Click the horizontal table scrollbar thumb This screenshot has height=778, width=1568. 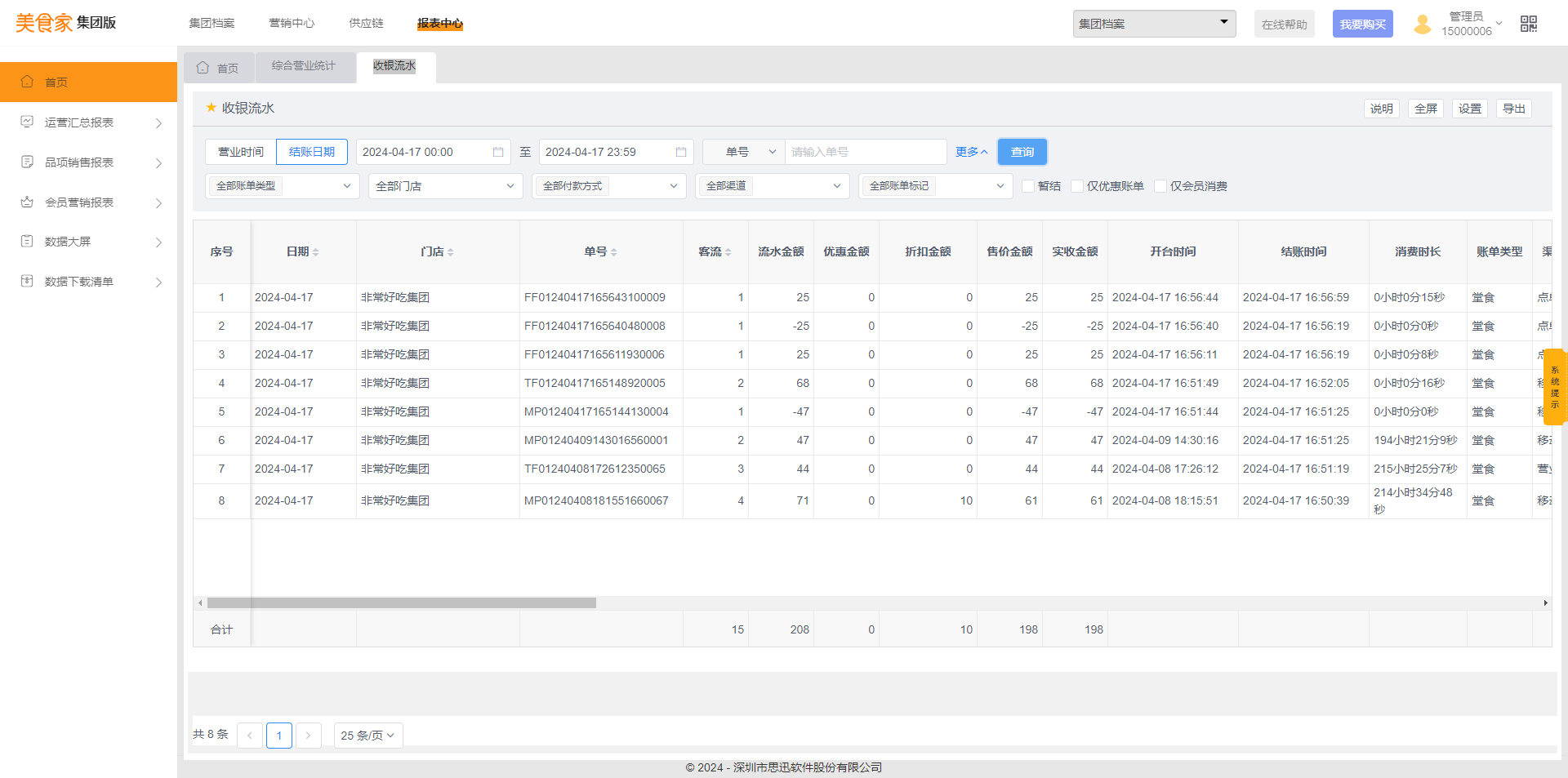pyautogui.click(x=402, y=603)
